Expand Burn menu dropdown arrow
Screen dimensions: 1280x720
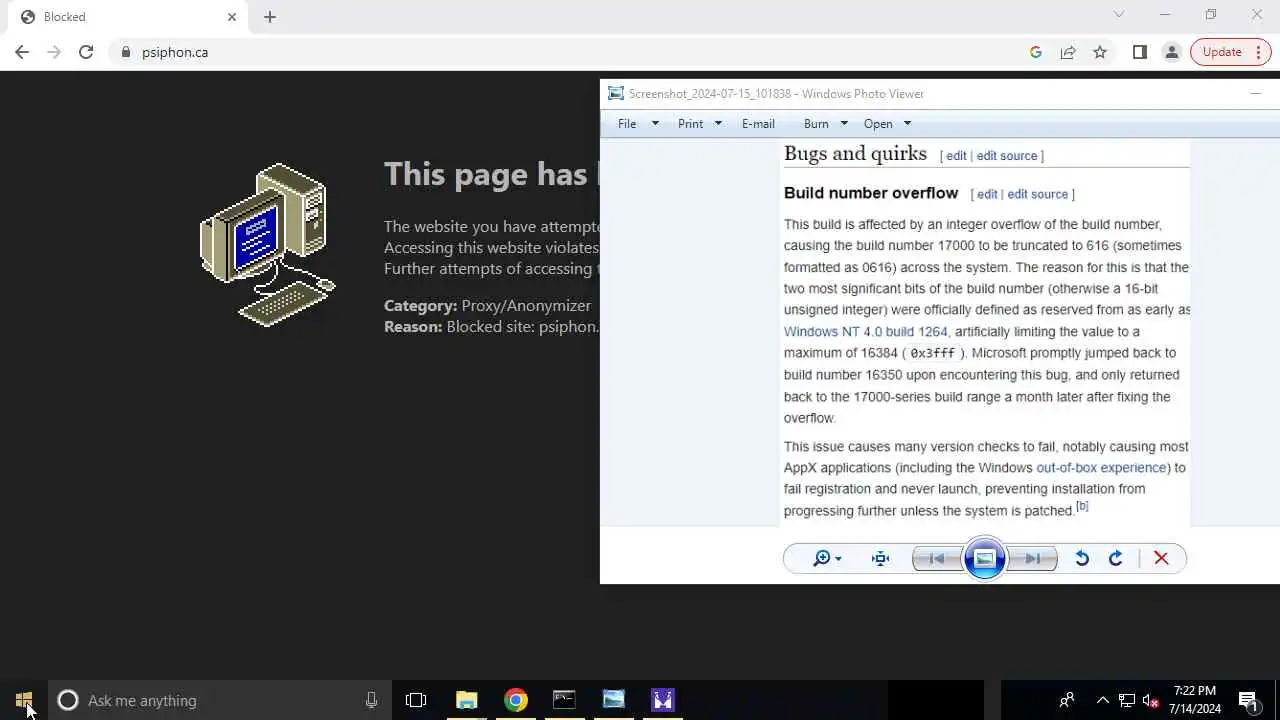844,124
